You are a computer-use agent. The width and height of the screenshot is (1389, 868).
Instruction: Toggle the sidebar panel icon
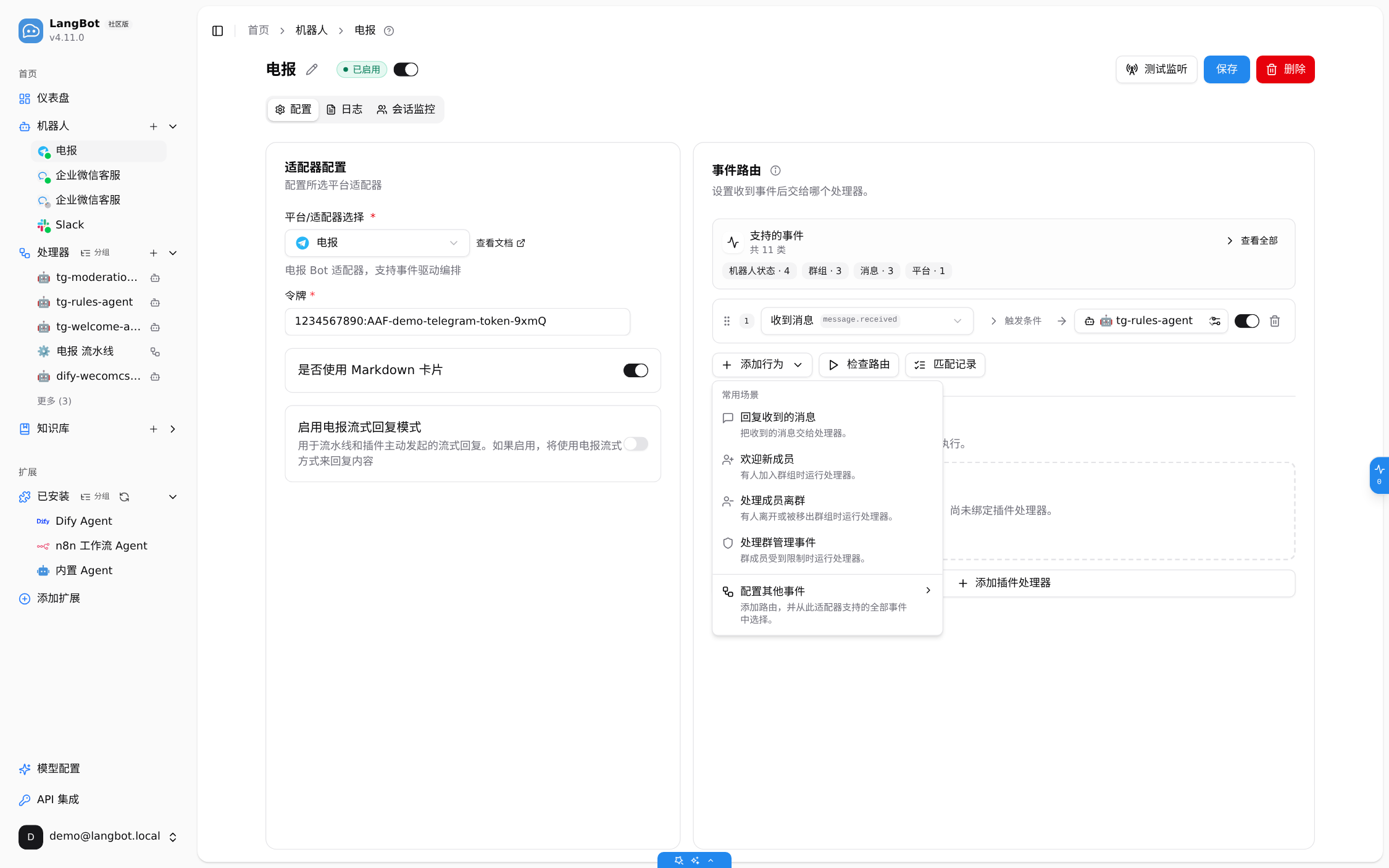coord(217,31)
